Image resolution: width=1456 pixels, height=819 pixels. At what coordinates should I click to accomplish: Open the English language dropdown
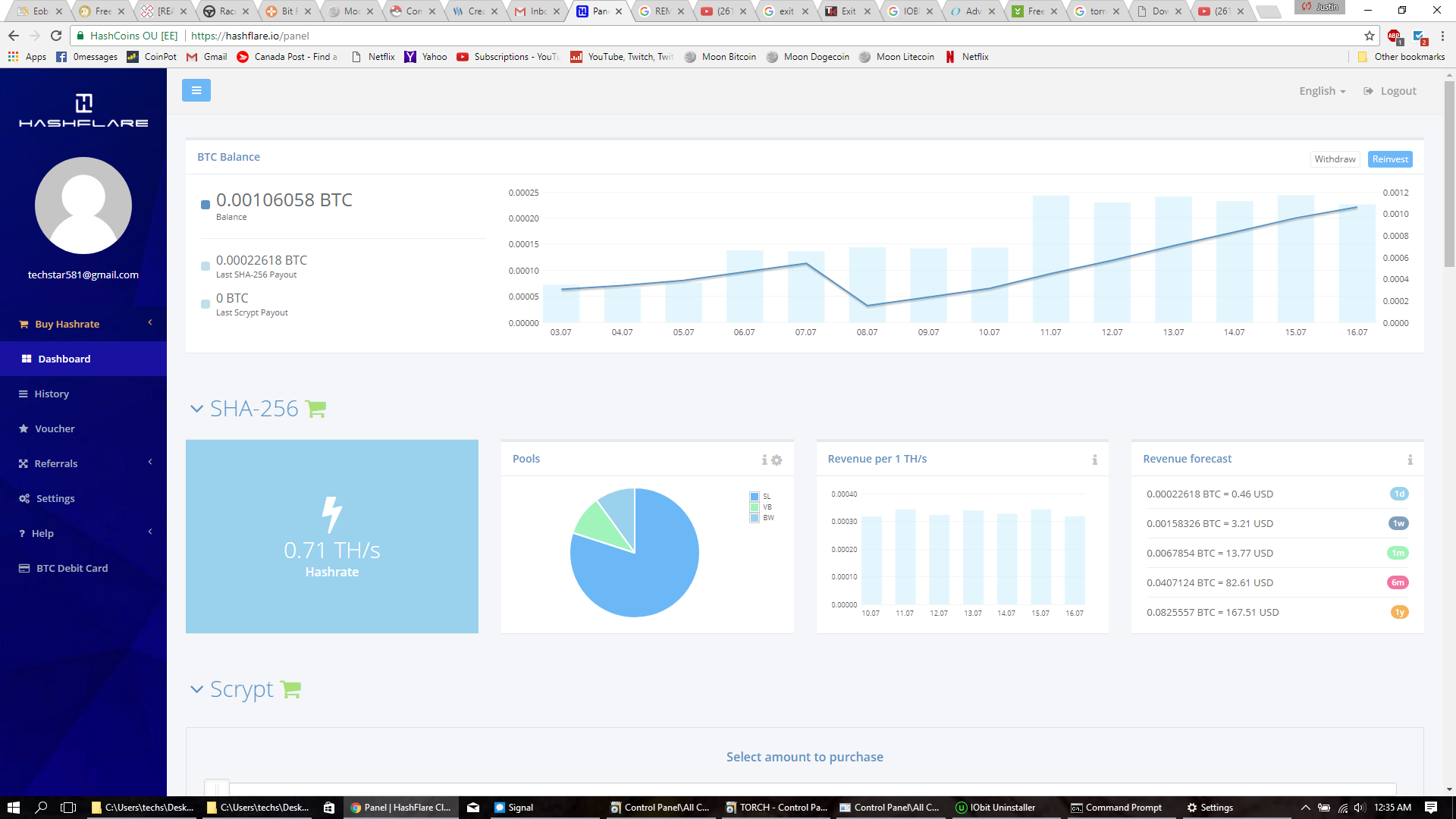[x=1322, y=91]
